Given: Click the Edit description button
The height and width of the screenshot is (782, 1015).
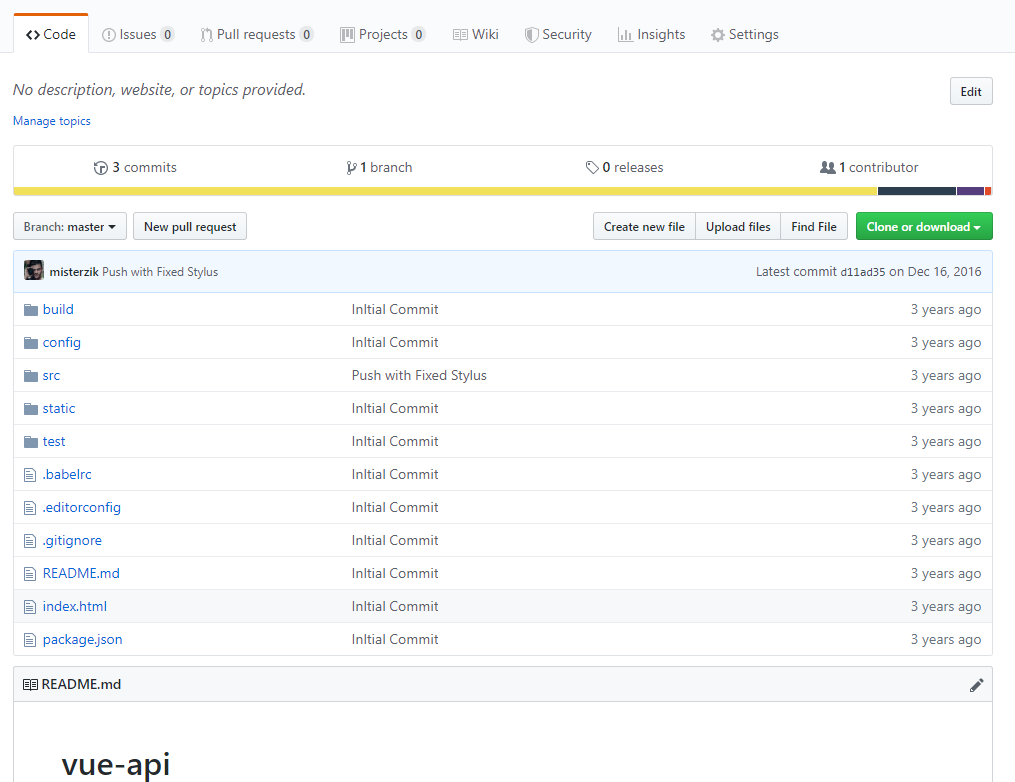Looking at the screenshot, I should point(971,91).
